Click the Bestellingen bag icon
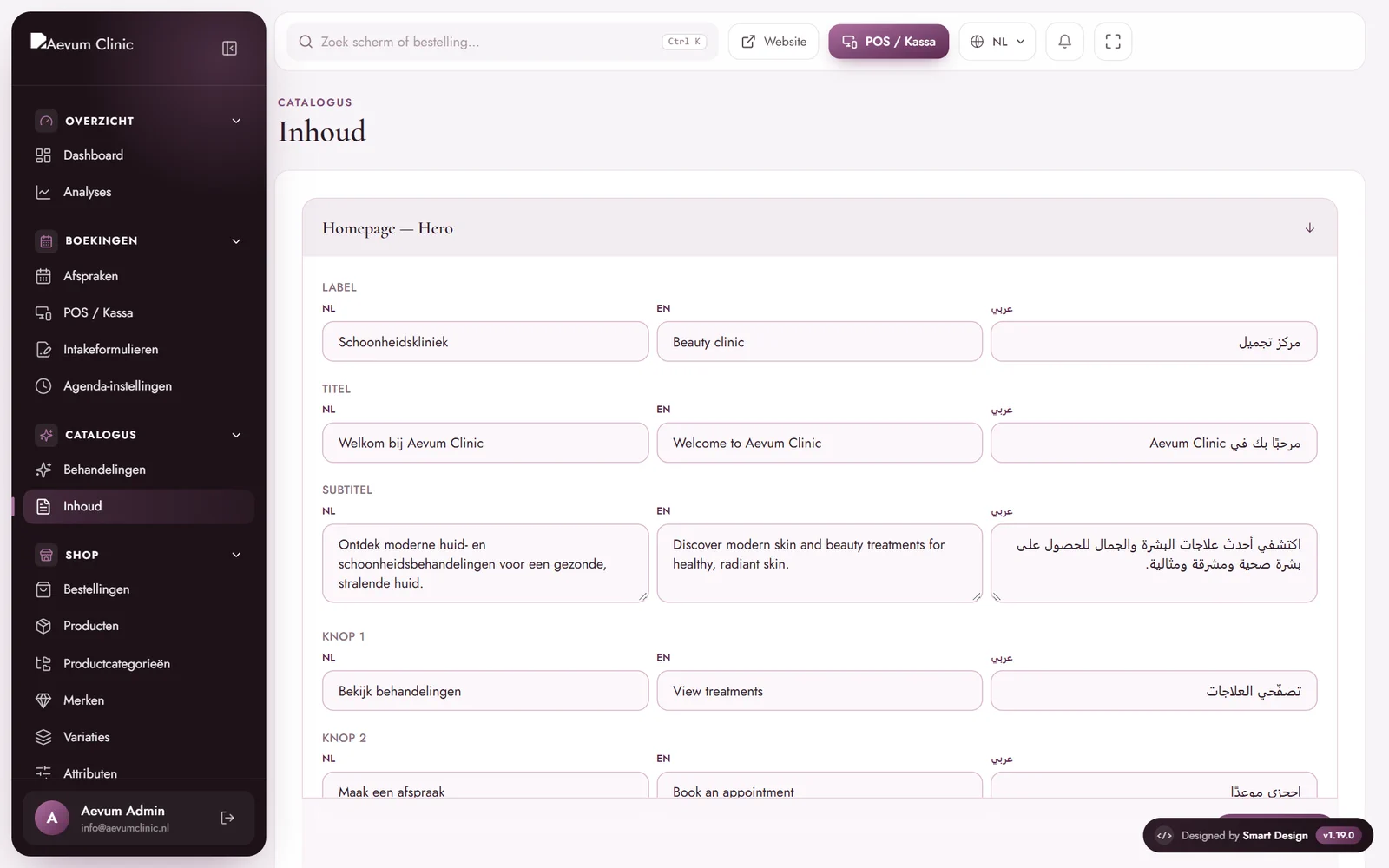 pos(43,589)
